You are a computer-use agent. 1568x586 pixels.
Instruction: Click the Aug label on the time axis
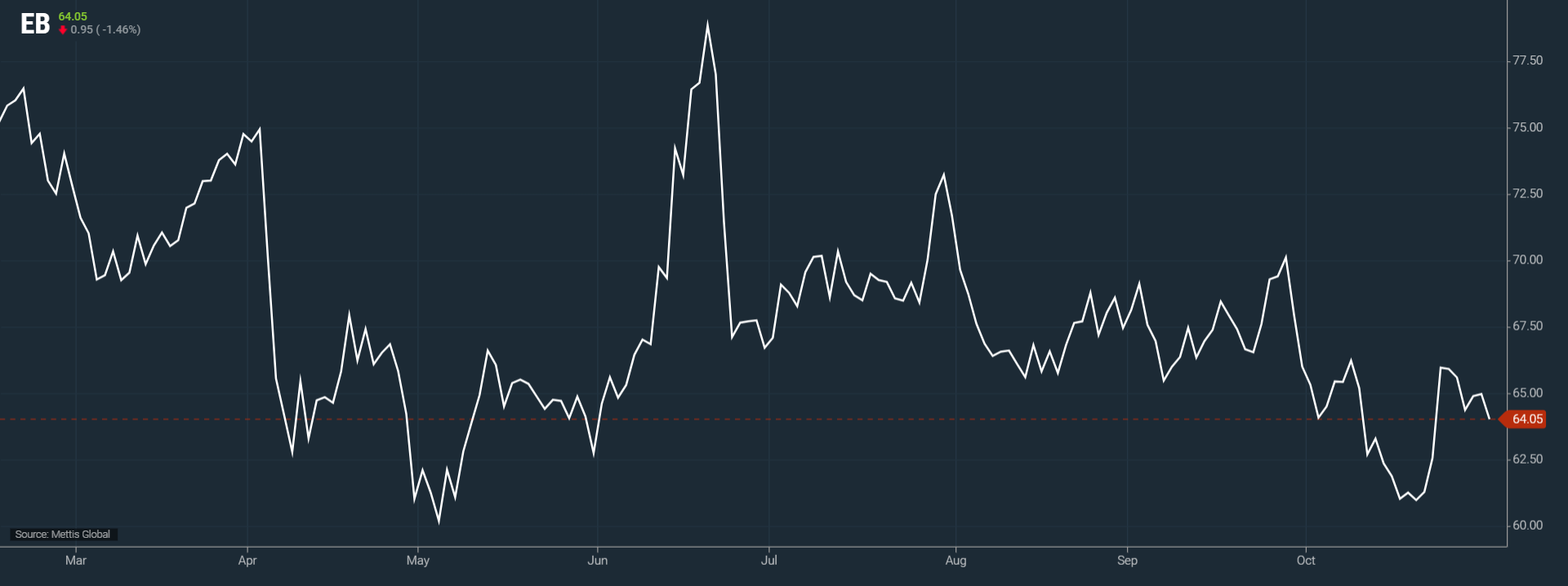[x=955, y=561]
